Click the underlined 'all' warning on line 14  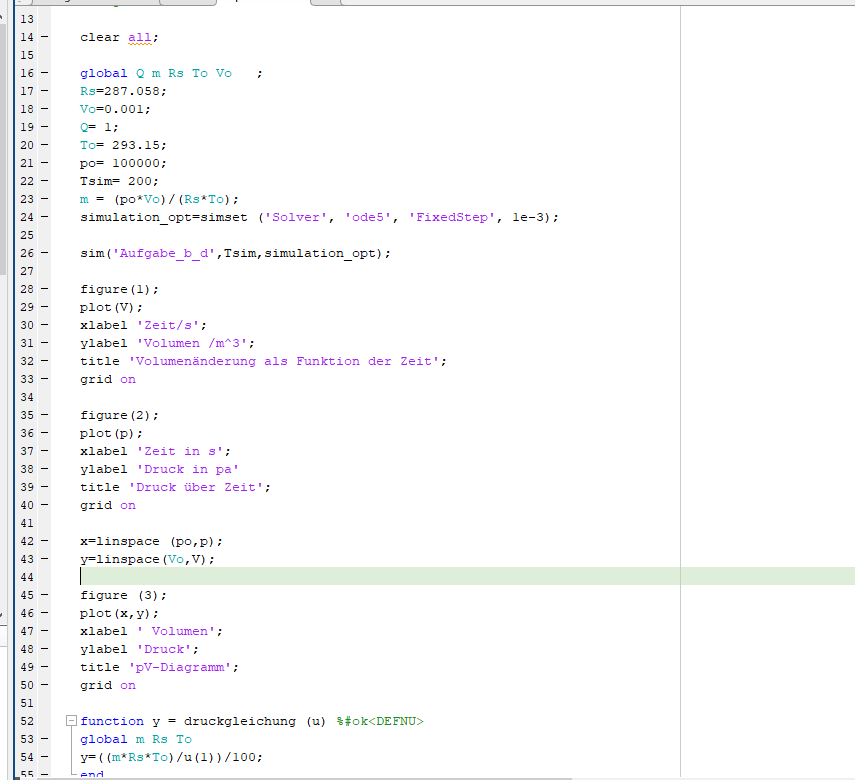coord(141,37)
